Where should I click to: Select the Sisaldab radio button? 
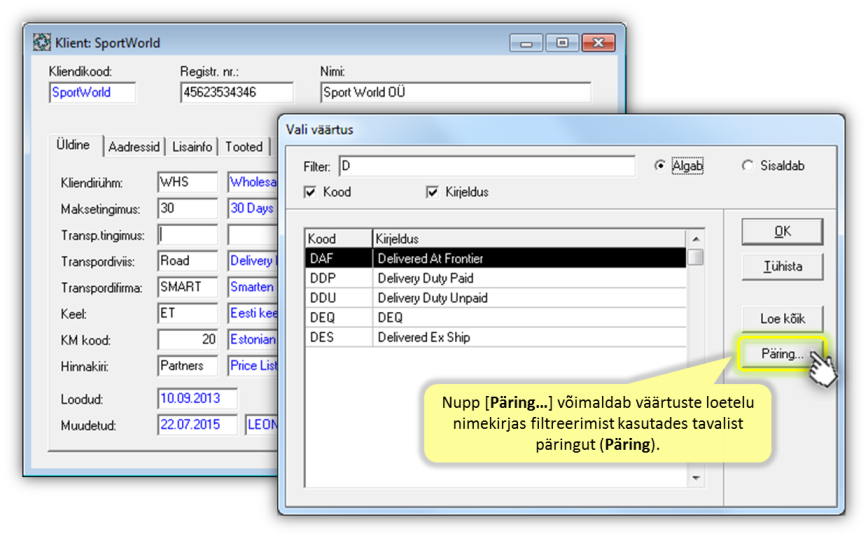click(748, 166)
